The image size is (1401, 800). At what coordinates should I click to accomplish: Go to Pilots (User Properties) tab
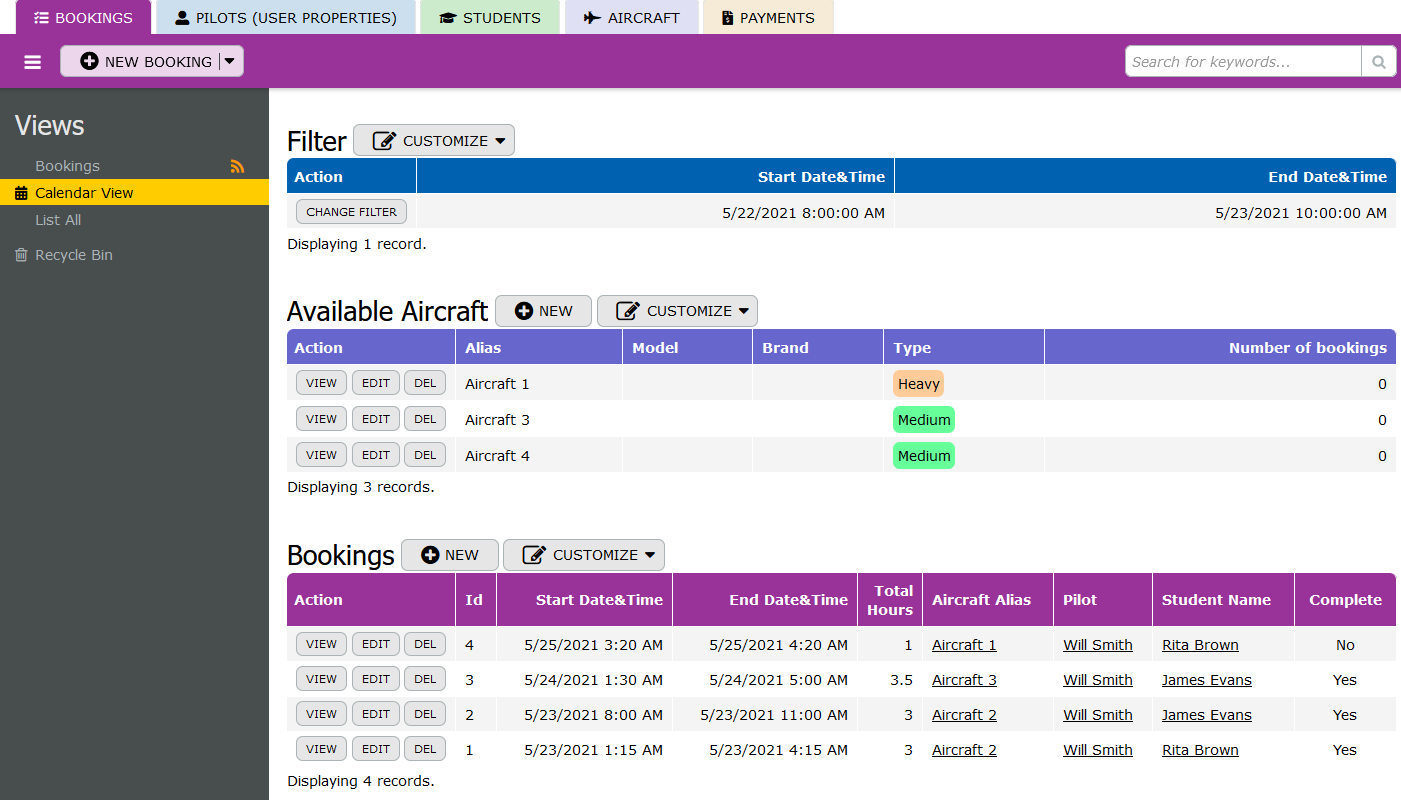(x=285, y=18)
